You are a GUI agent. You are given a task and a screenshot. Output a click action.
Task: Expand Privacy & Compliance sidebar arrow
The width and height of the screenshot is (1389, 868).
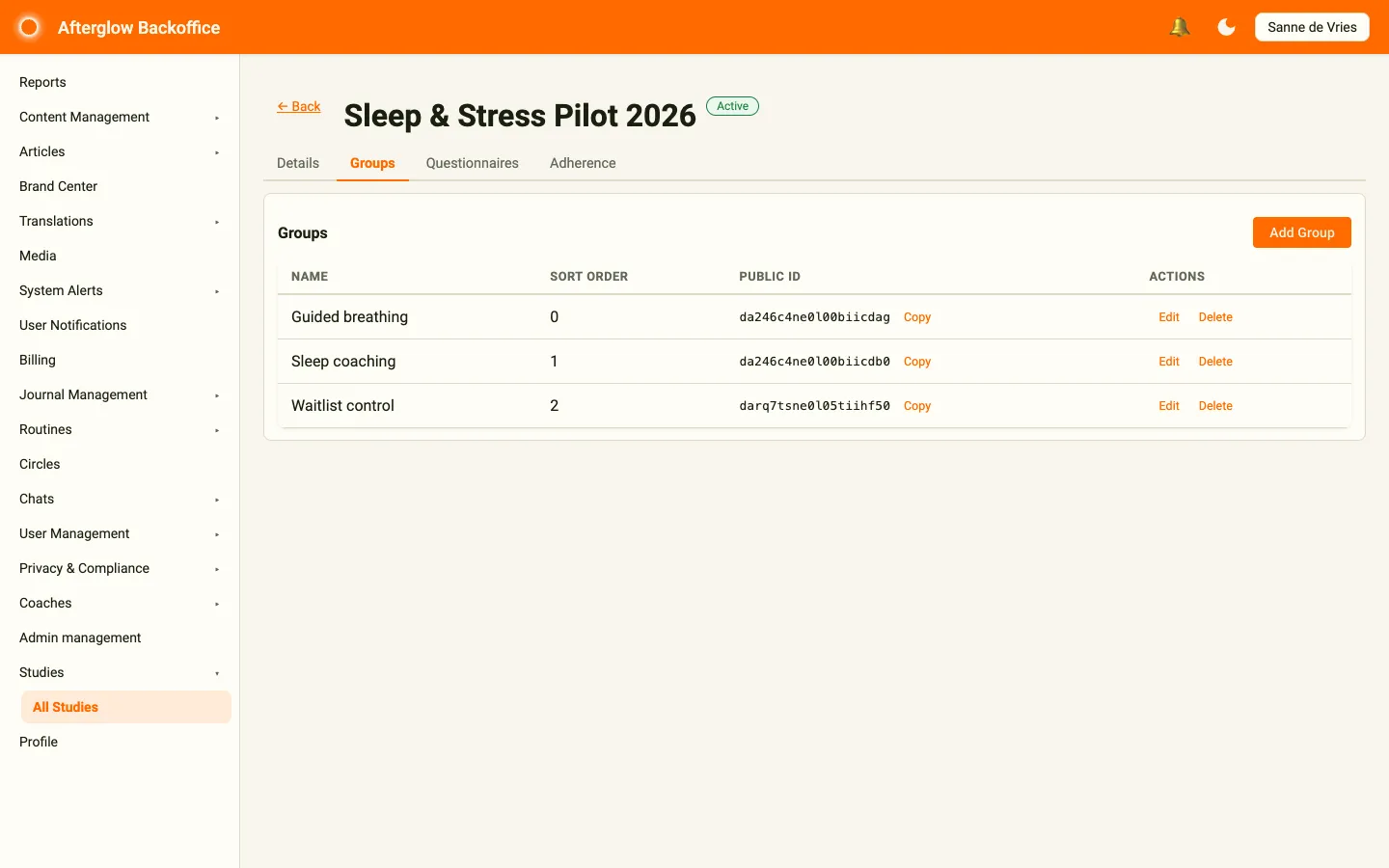click(x=217, y=569)
